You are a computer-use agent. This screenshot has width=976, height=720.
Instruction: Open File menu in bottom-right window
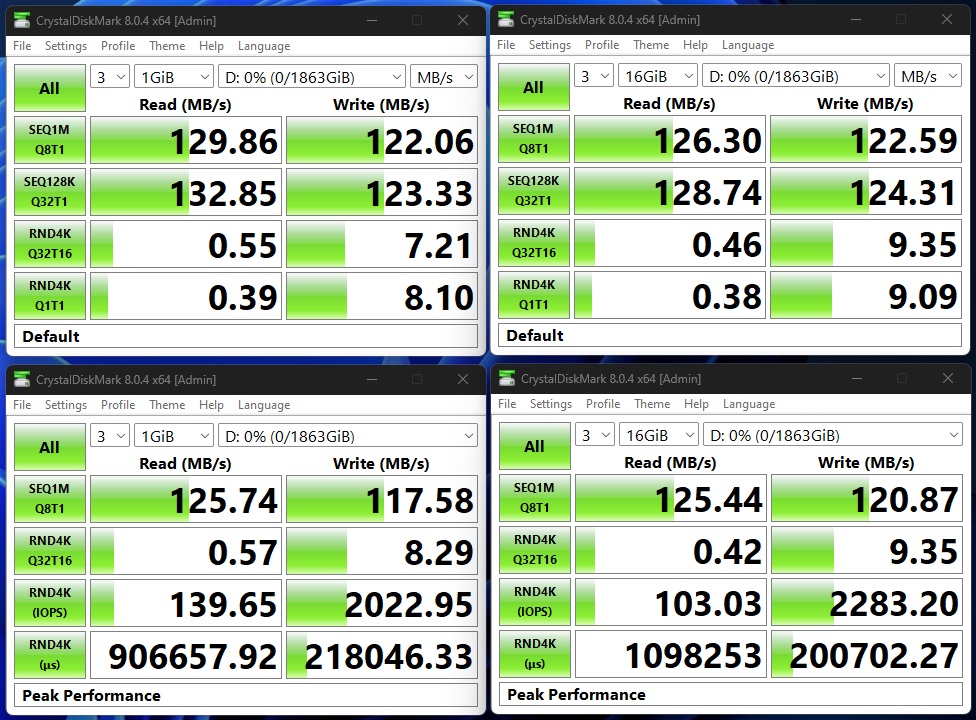click(507, 403)
